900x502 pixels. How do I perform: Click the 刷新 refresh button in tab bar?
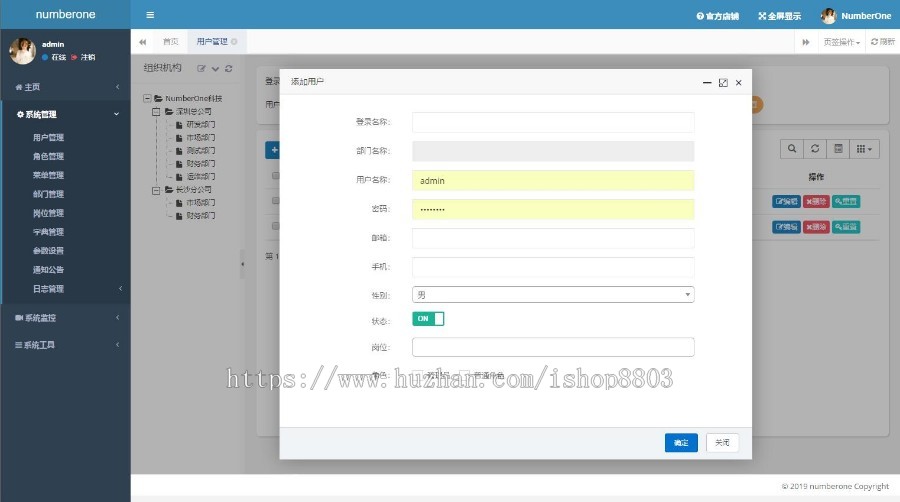click(883, 42)
